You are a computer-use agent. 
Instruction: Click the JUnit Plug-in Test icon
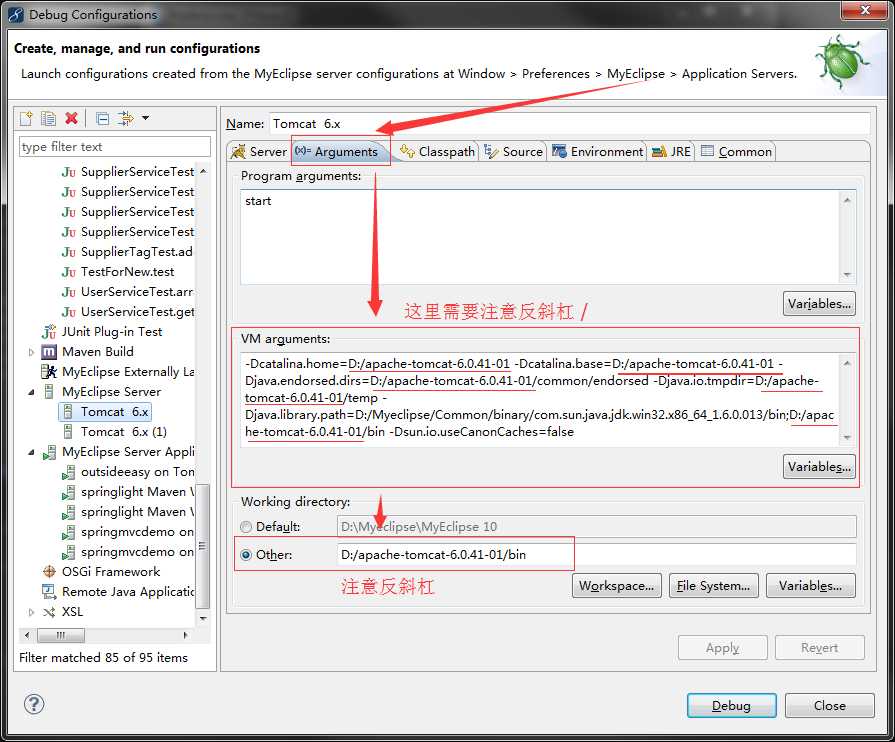pos(49,332)
